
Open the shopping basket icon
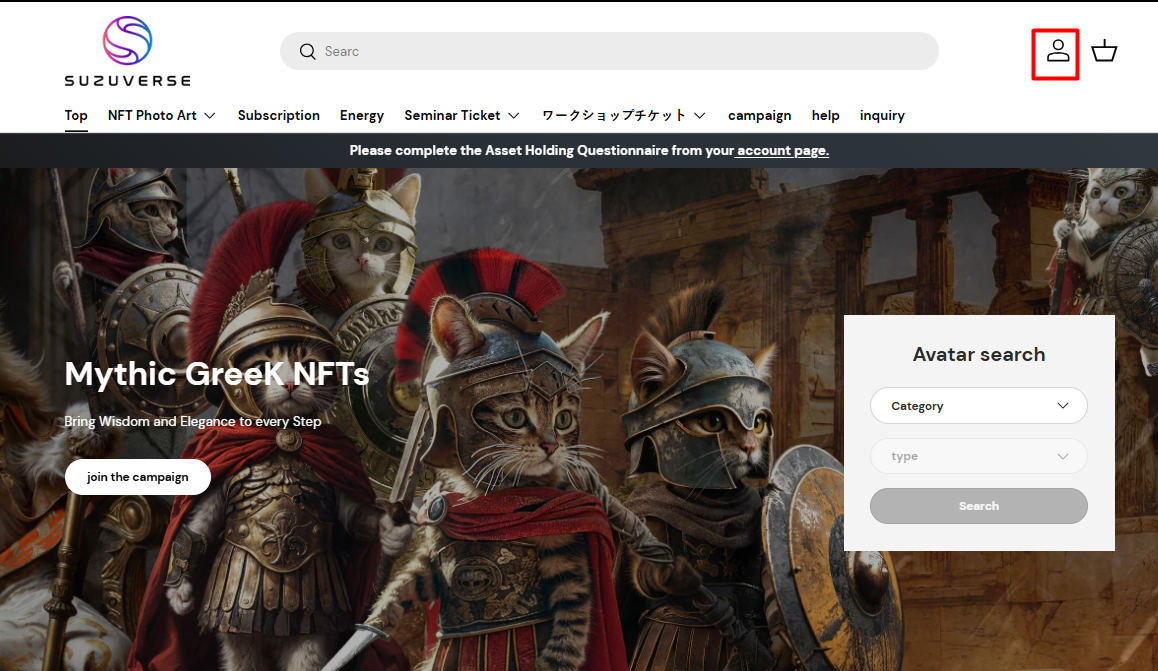click(x=1104, y=51)
